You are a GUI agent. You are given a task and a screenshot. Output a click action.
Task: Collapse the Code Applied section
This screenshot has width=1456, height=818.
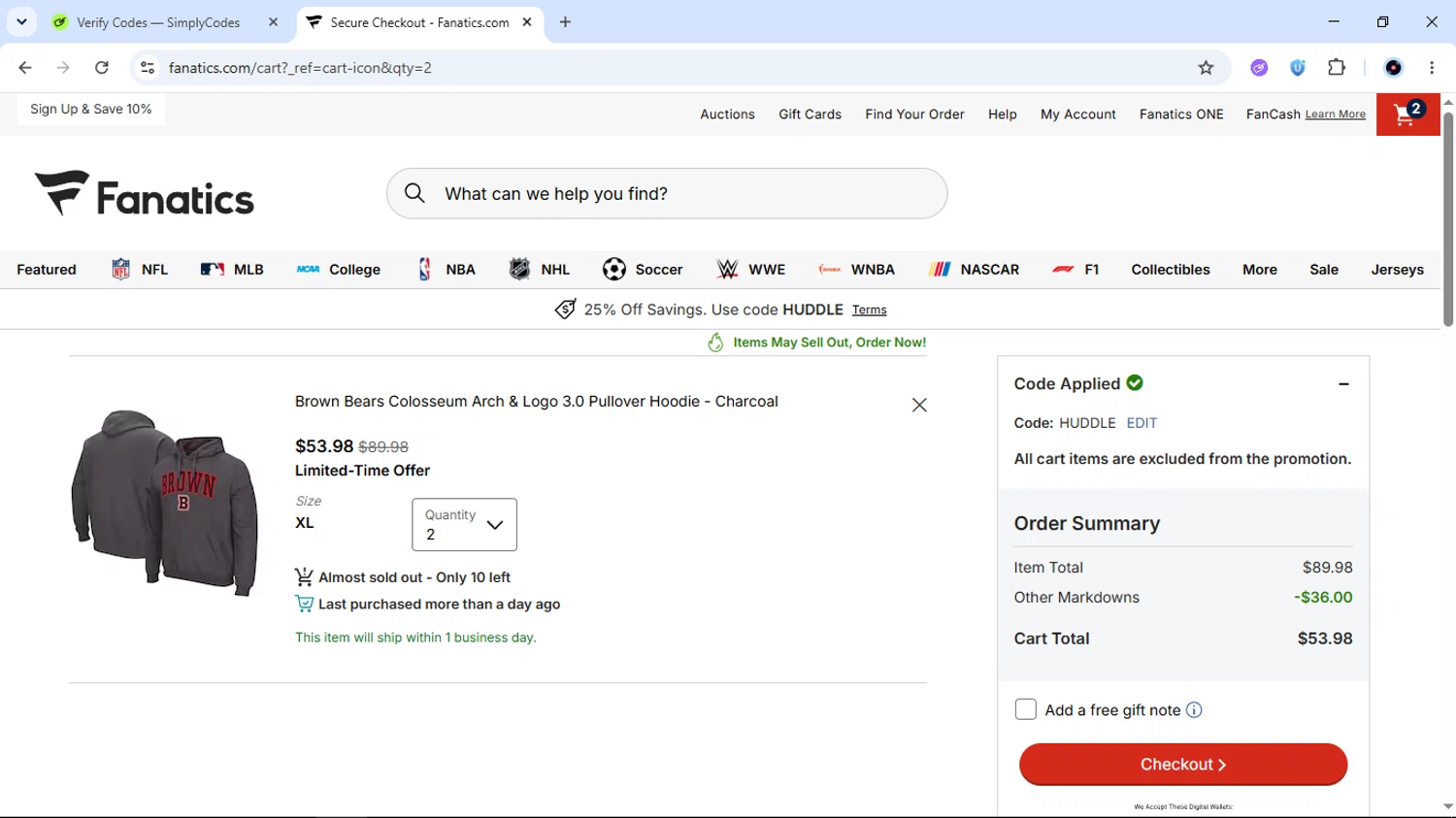tap(1343, 384)
